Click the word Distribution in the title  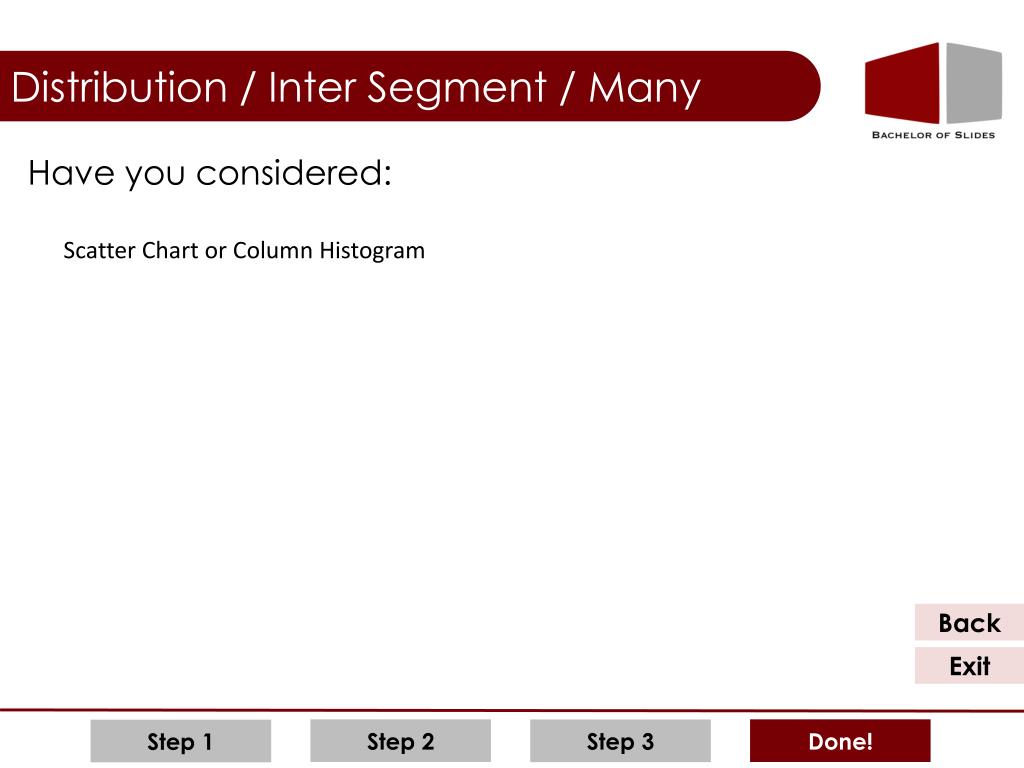(x=119, y=88)
